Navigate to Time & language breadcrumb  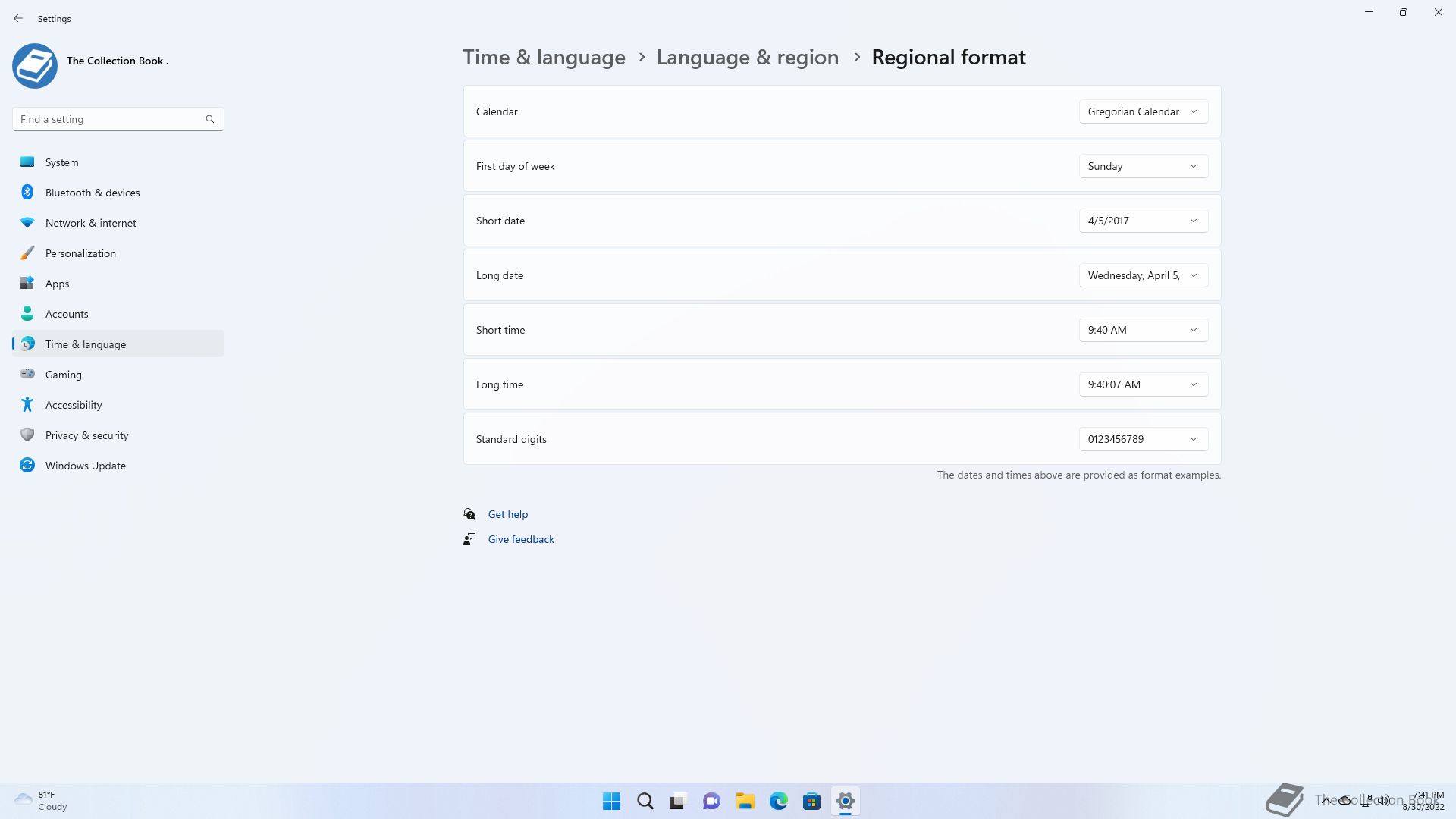coord(544,58)
